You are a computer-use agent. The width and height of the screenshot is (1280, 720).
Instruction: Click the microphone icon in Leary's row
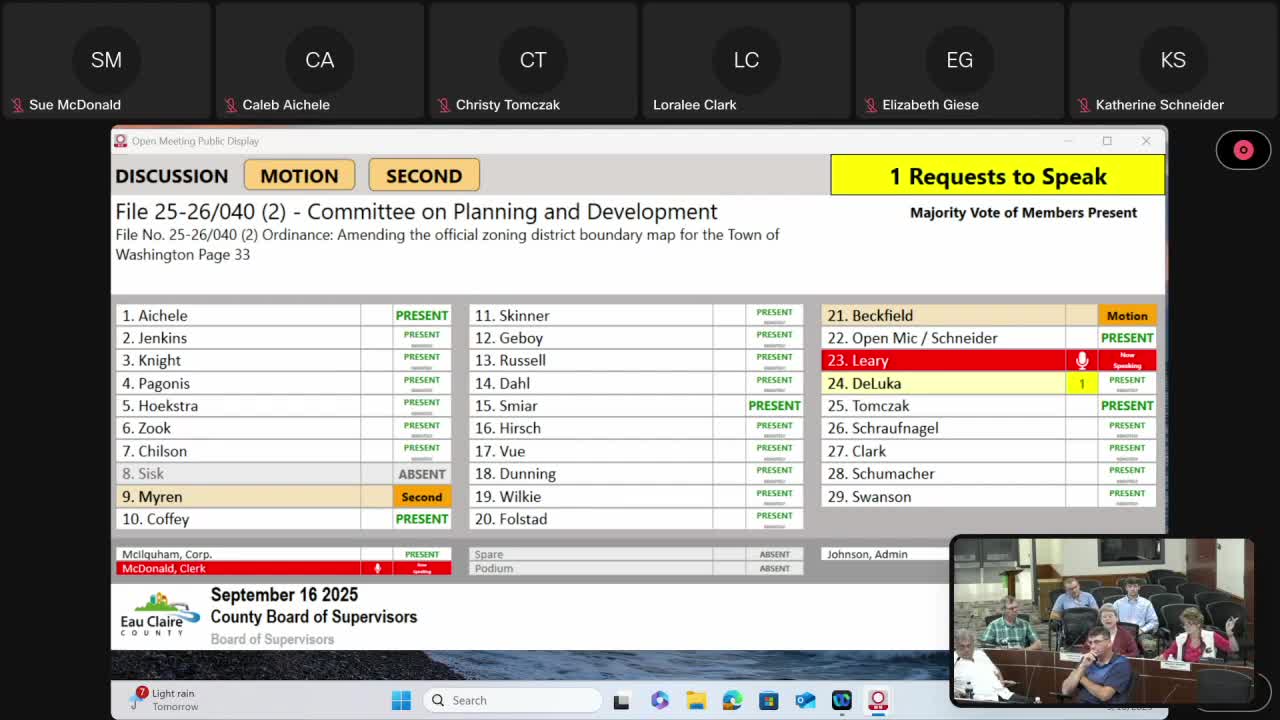(1081, 361)
